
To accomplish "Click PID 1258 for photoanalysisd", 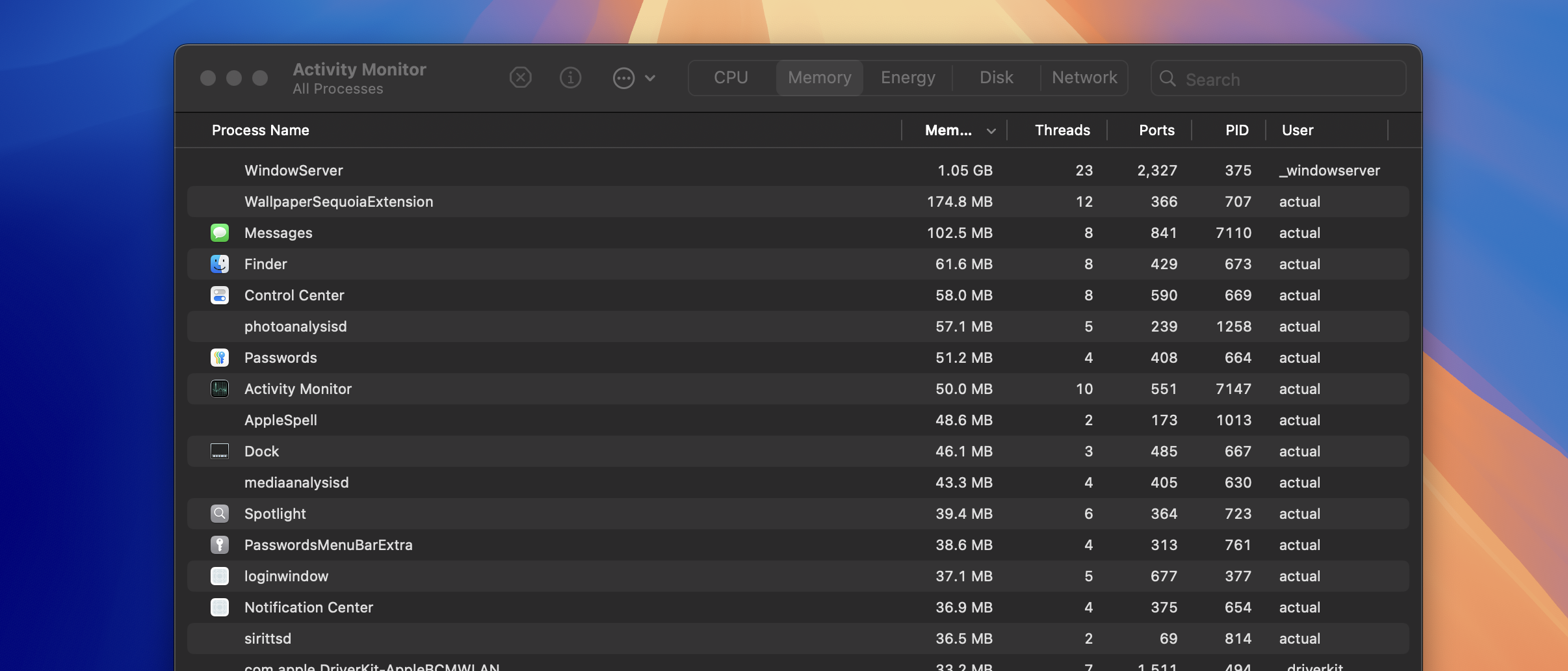I will coord(1234,326).
